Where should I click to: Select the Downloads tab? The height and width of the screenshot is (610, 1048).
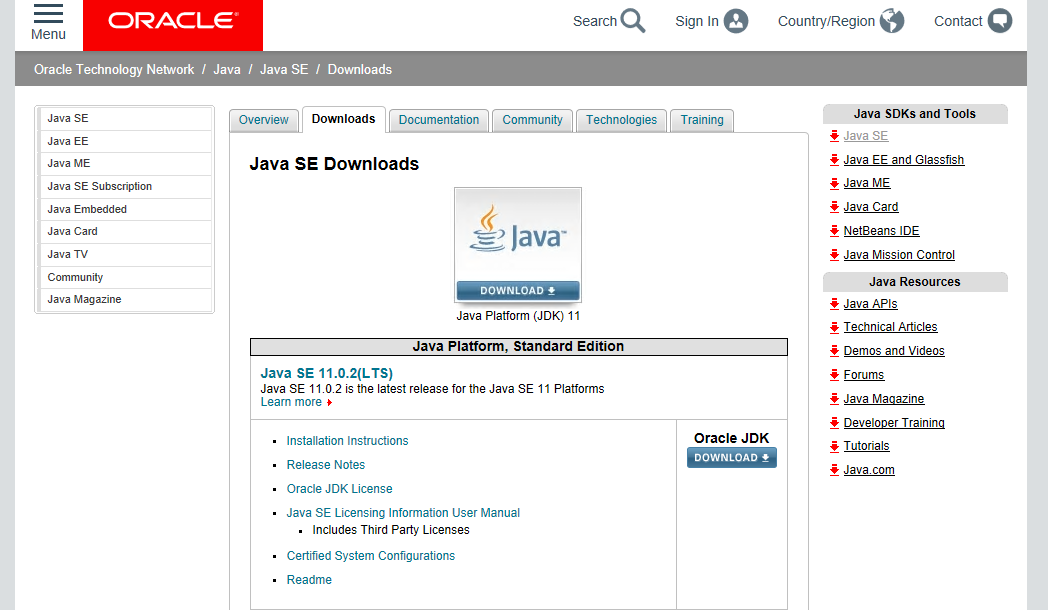(x=344, y=119)
